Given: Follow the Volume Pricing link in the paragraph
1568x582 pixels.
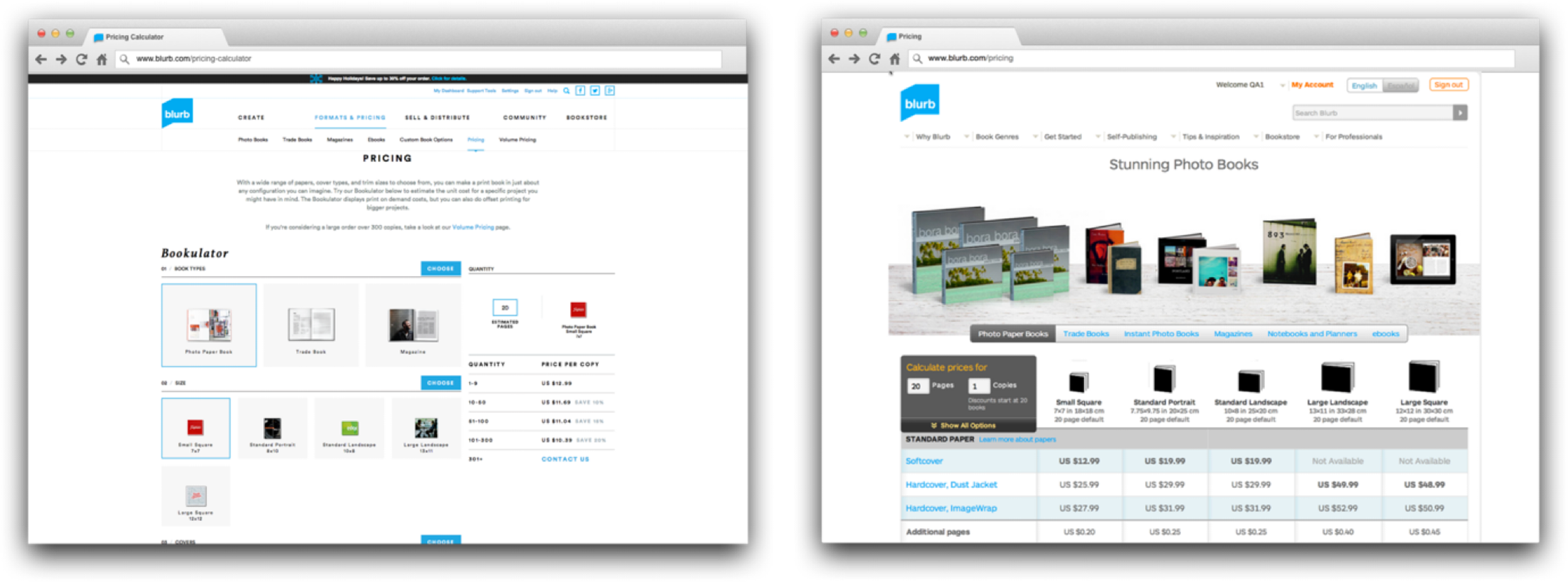Looking at the screenshot, I should coord(473,228).
